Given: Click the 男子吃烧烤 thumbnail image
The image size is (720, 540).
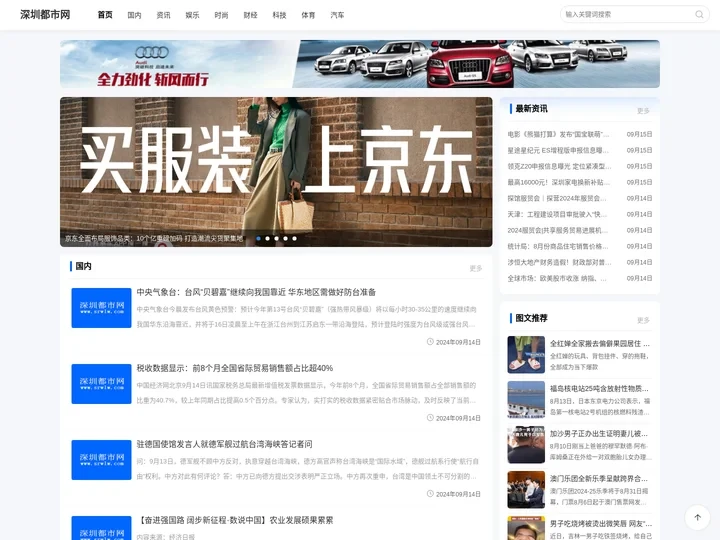Looking at the screenshot, I should 526,528.
